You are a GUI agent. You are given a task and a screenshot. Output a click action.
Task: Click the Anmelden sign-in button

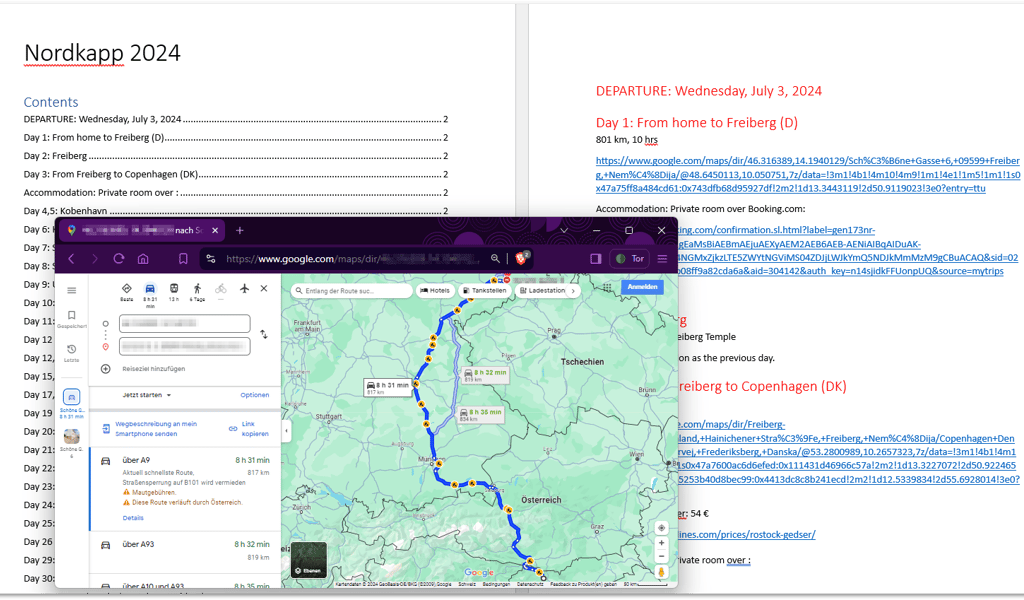[x=643, y=287]
